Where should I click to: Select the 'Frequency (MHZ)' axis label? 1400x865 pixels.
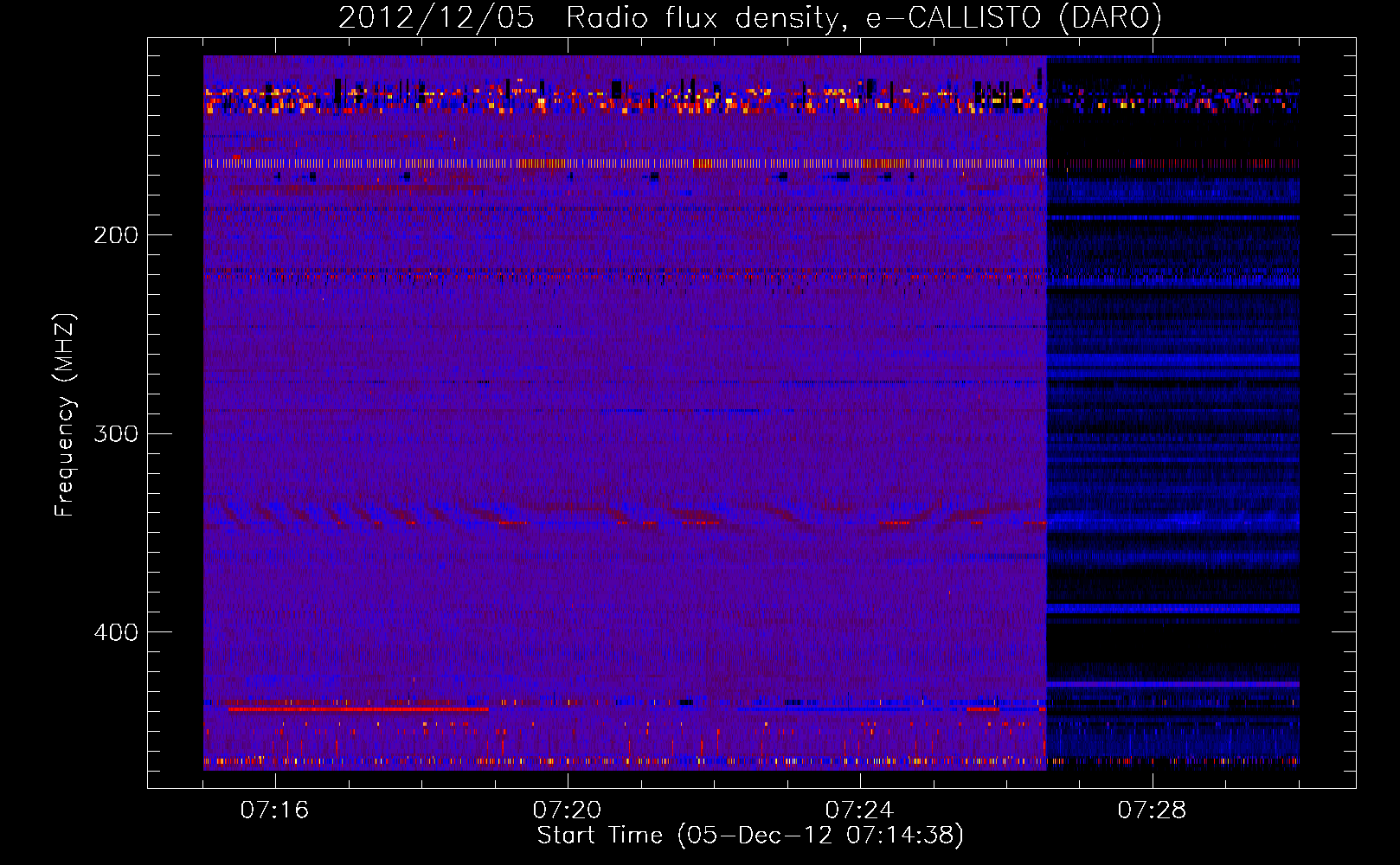pyautogui.click(x=65, y=415)
